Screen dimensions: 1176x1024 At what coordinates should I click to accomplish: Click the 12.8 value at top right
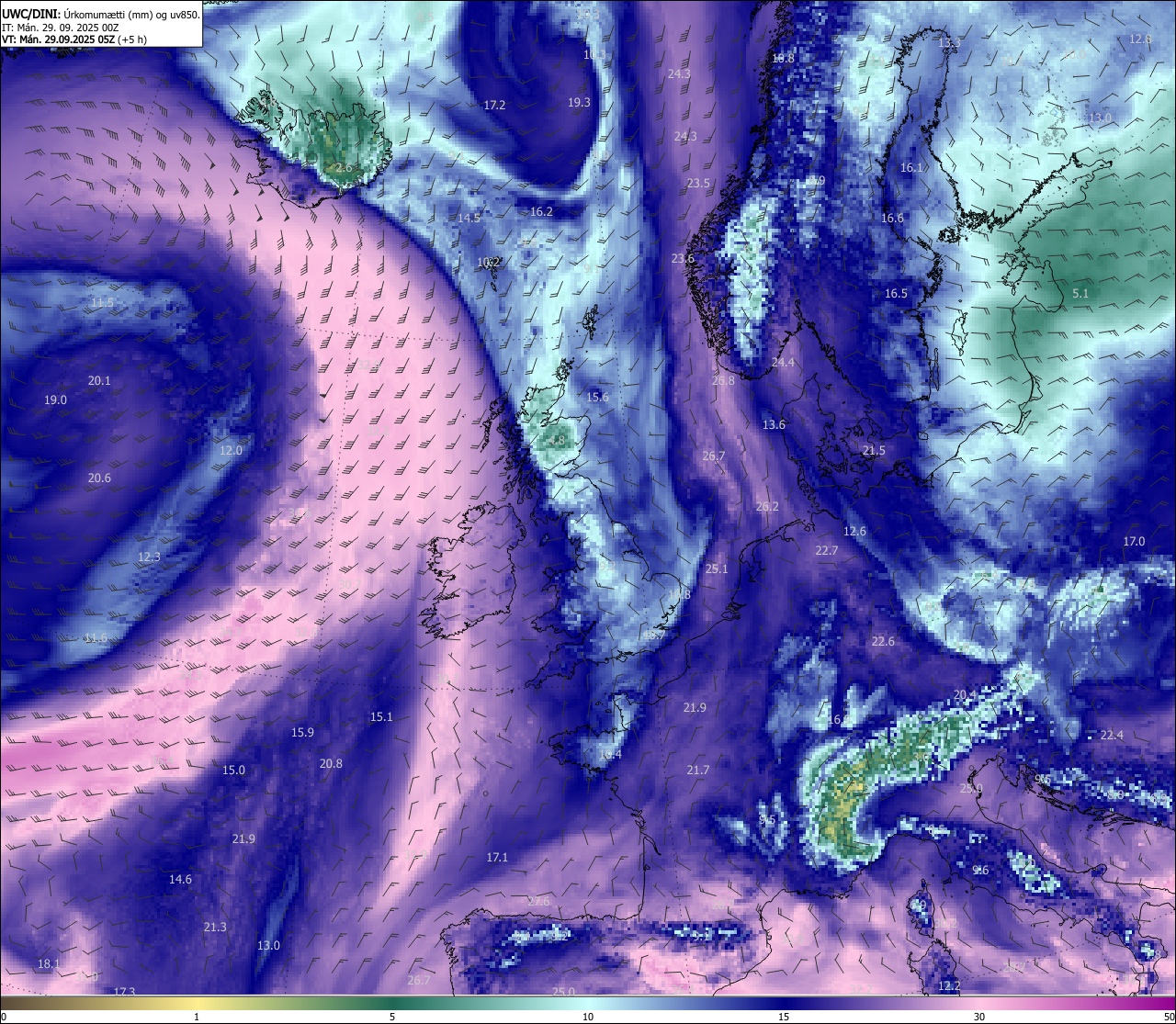(x=1140, y=39)
